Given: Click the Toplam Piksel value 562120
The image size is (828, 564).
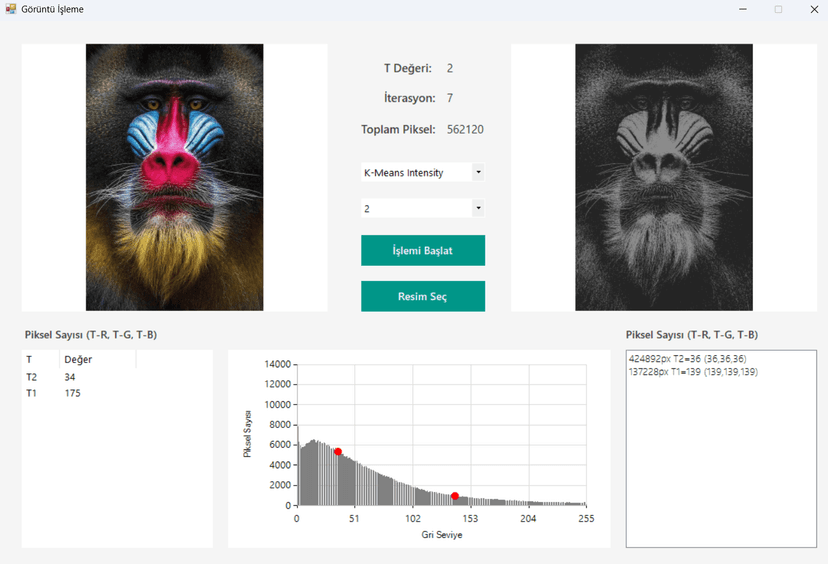Looking at the screenshot, I should 465,130.
